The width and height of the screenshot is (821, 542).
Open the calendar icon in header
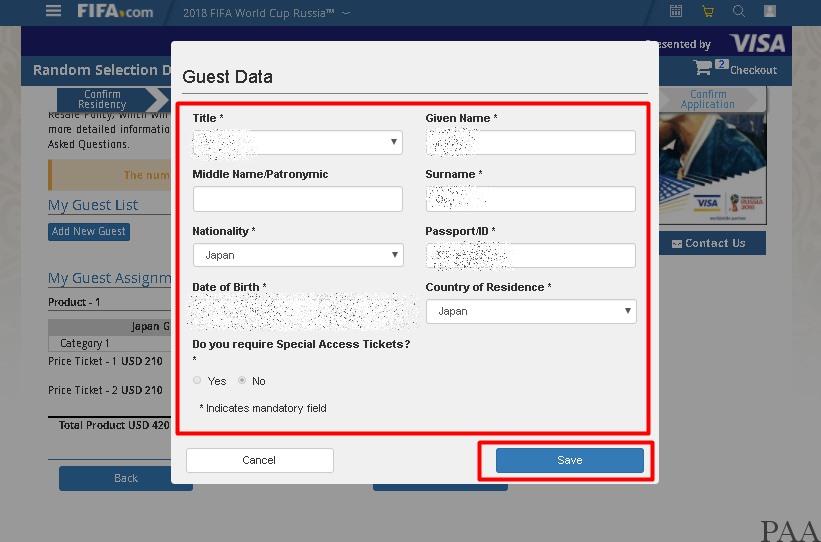[x=676, y=11]
